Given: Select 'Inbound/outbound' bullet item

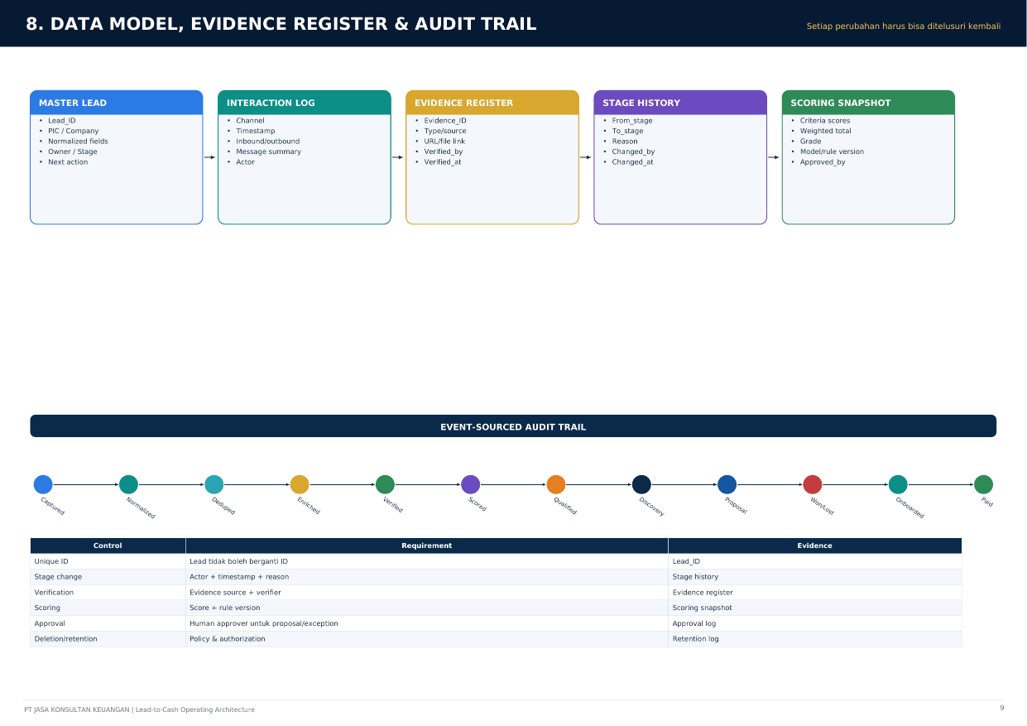Looking at the screenshot, I should pos(268,141).
